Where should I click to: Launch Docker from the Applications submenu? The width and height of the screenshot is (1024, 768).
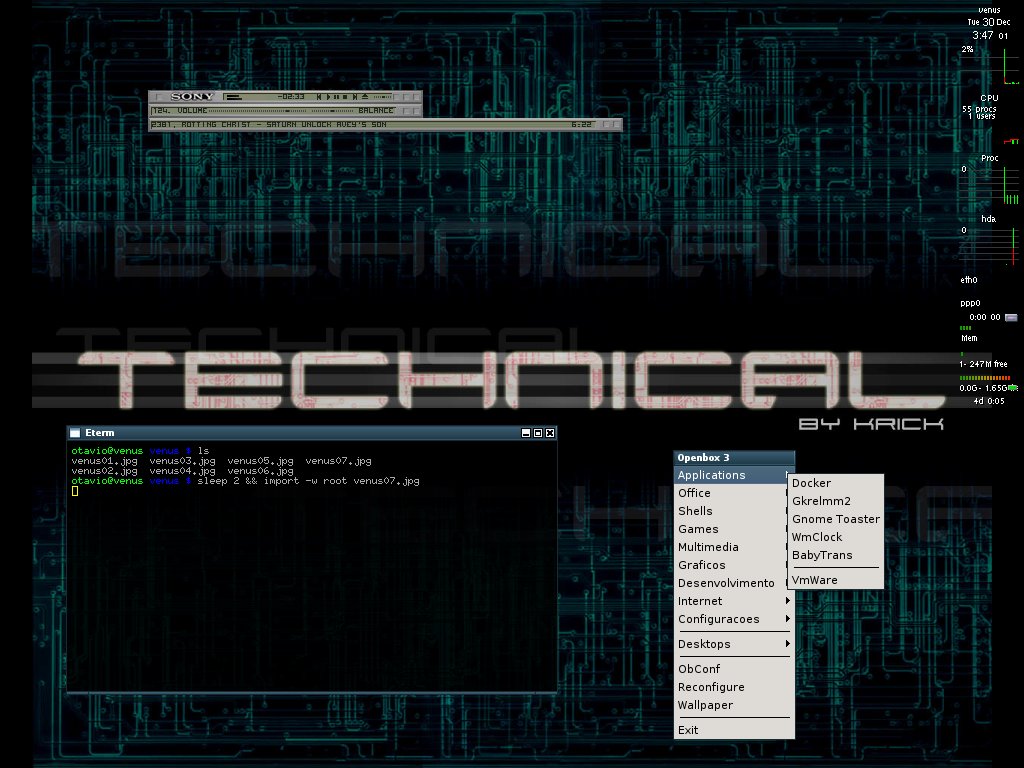coord(835,483)
